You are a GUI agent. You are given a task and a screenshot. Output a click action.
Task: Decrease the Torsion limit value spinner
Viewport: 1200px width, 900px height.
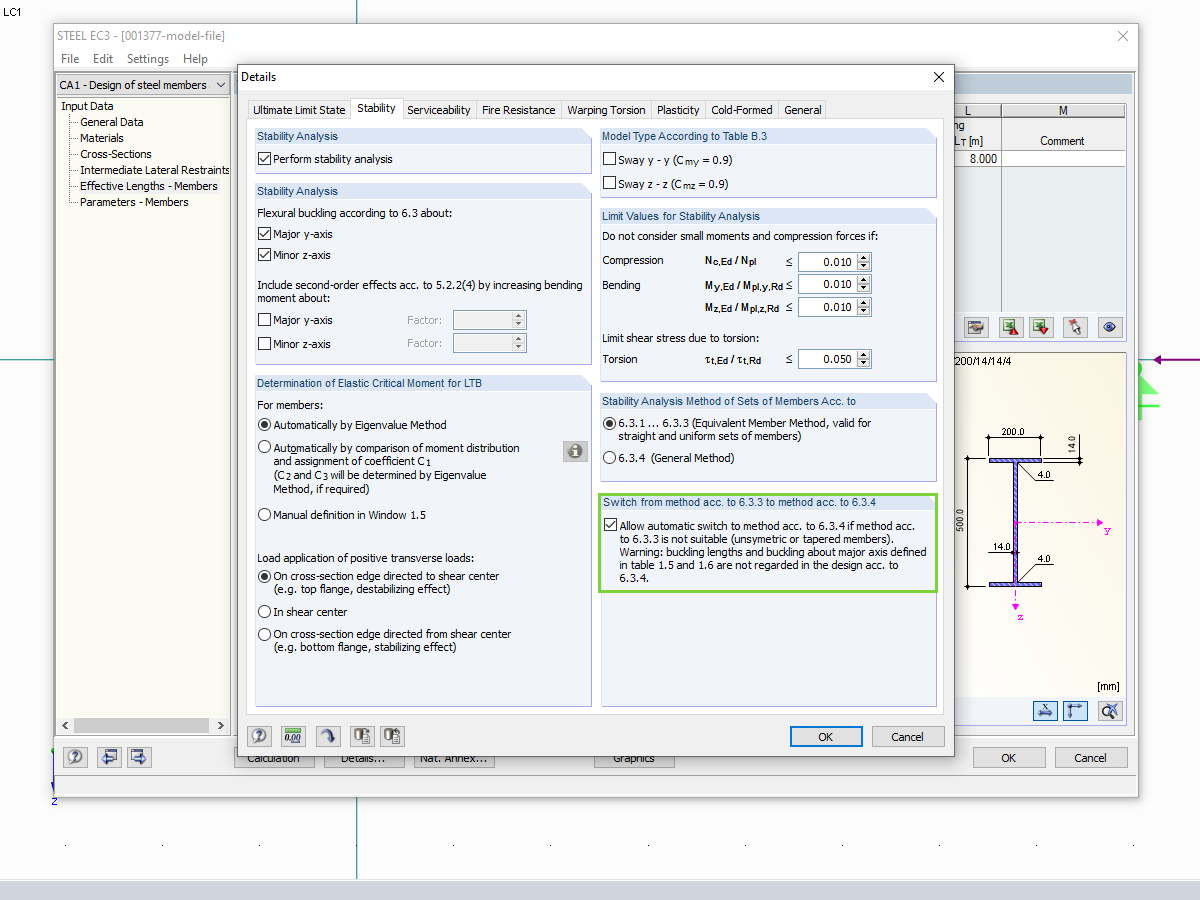[864, 364]
